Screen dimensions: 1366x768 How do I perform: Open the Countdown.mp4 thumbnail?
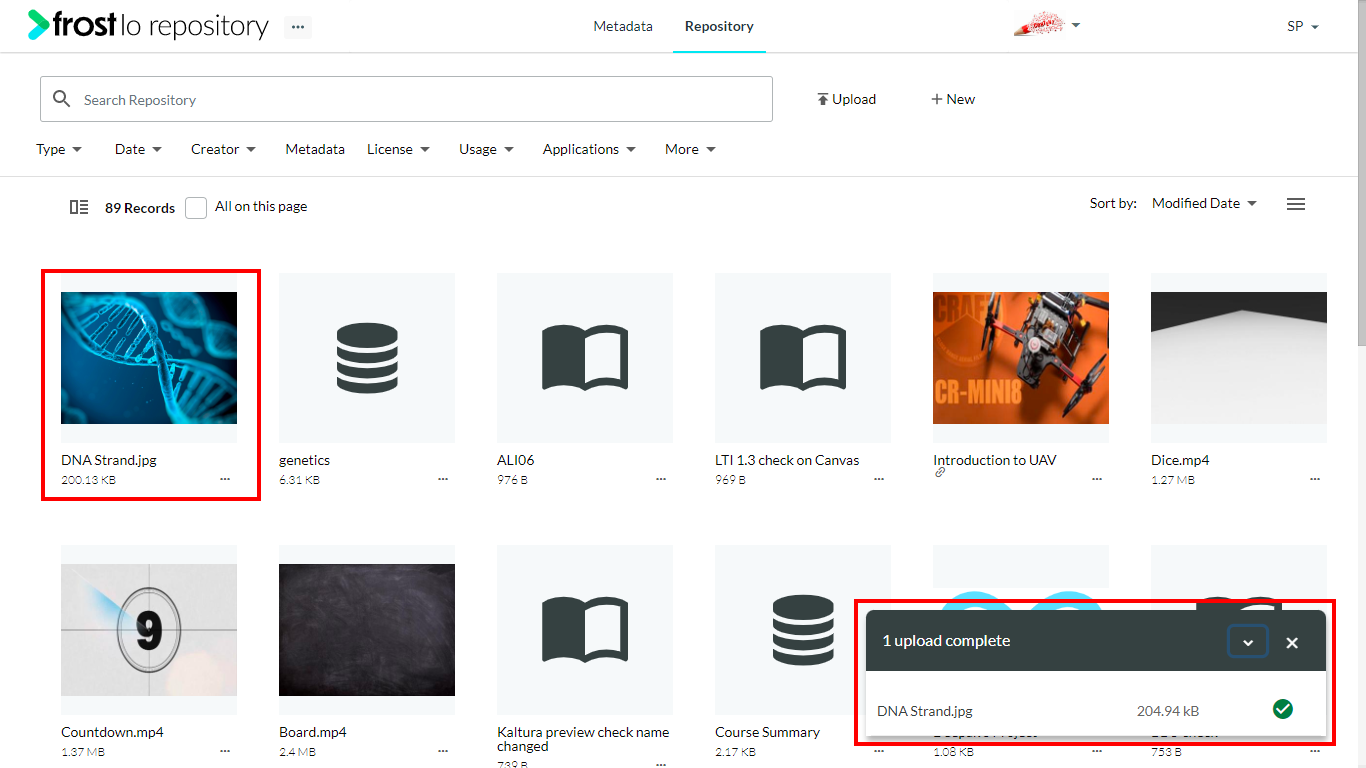149,630
